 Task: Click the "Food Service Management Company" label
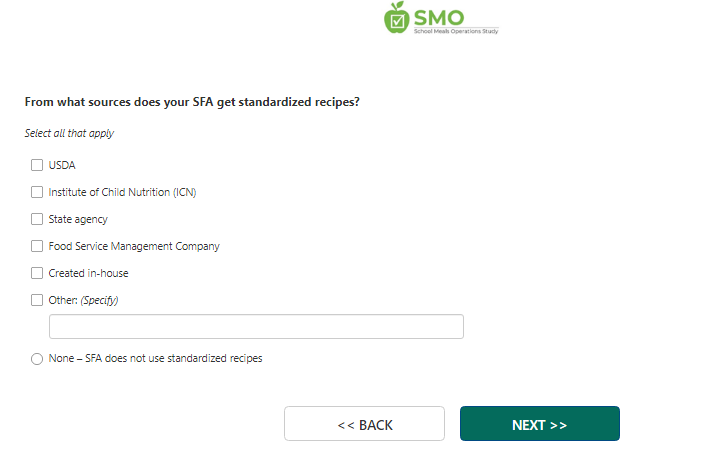point(134,246)
